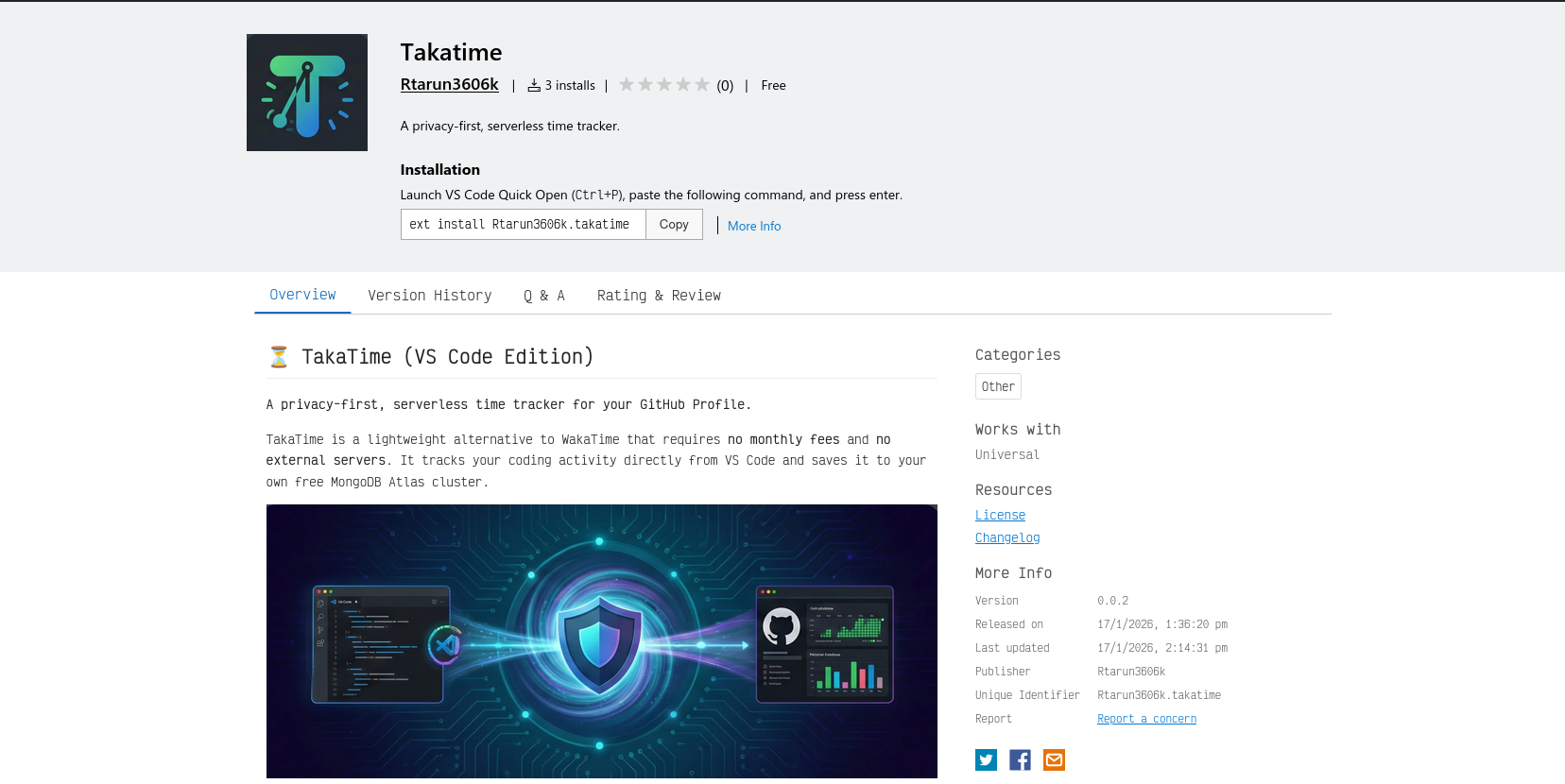Open the TakaTime banner image
This screenshot has width=1565, height=784.
coord(602,641)
